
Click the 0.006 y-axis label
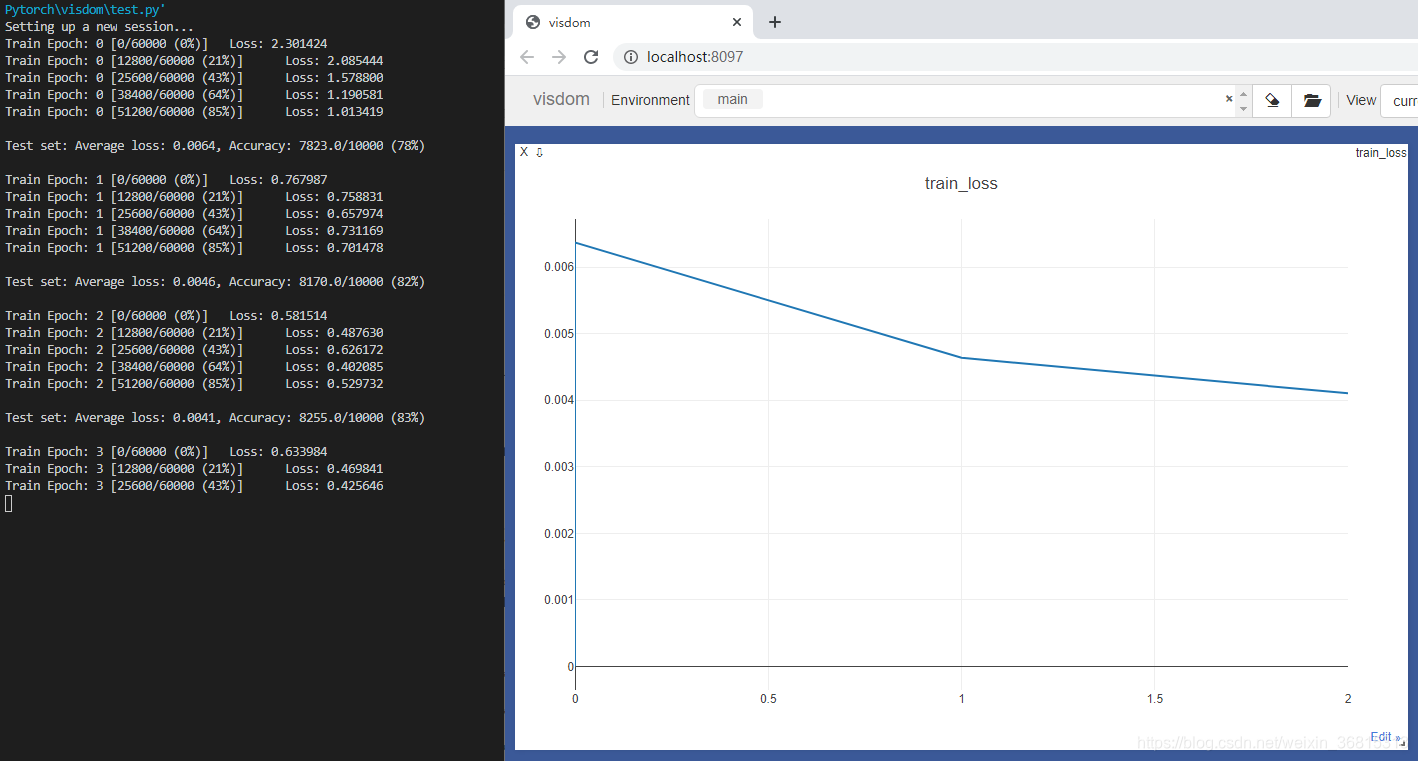coord(559,267)
